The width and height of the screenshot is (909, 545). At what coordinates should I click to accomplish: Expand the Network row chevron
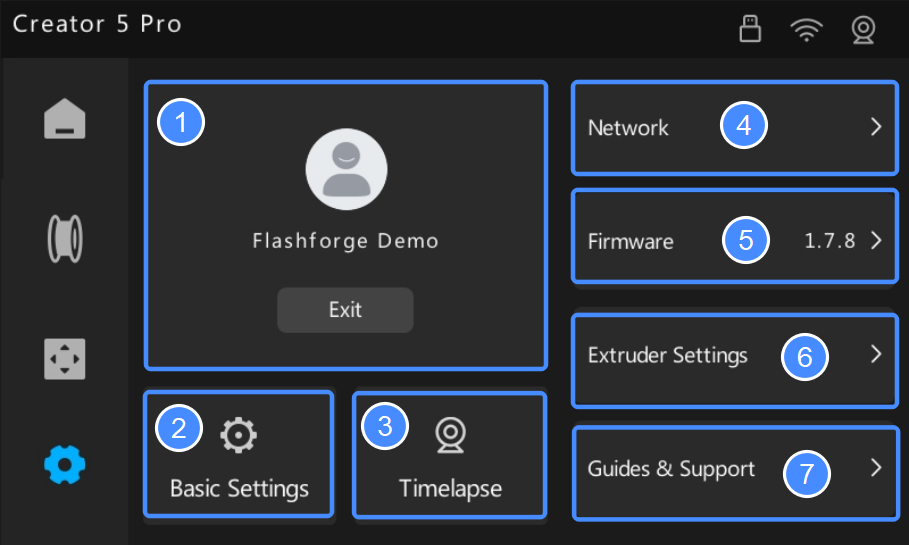point(876,126)
